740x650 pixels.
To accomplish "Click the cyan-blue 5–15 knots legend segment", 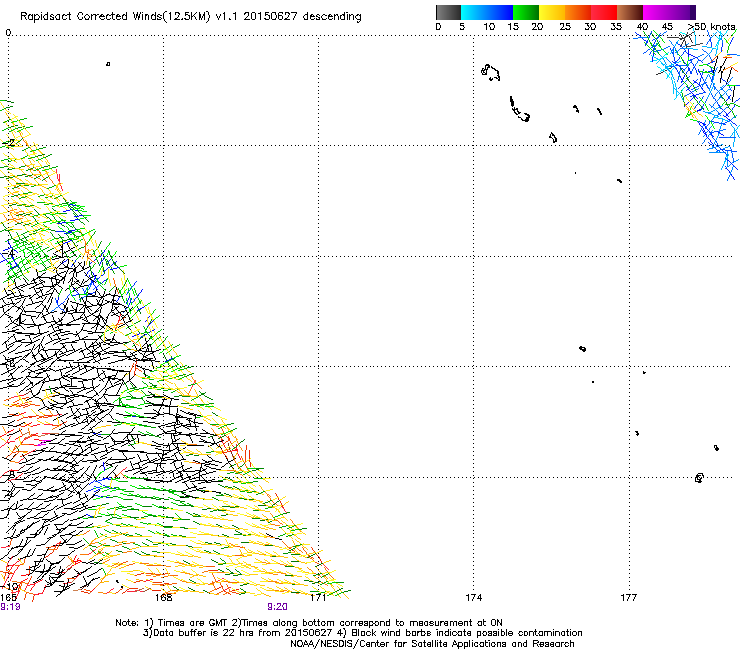I will (x=487, y=12).
